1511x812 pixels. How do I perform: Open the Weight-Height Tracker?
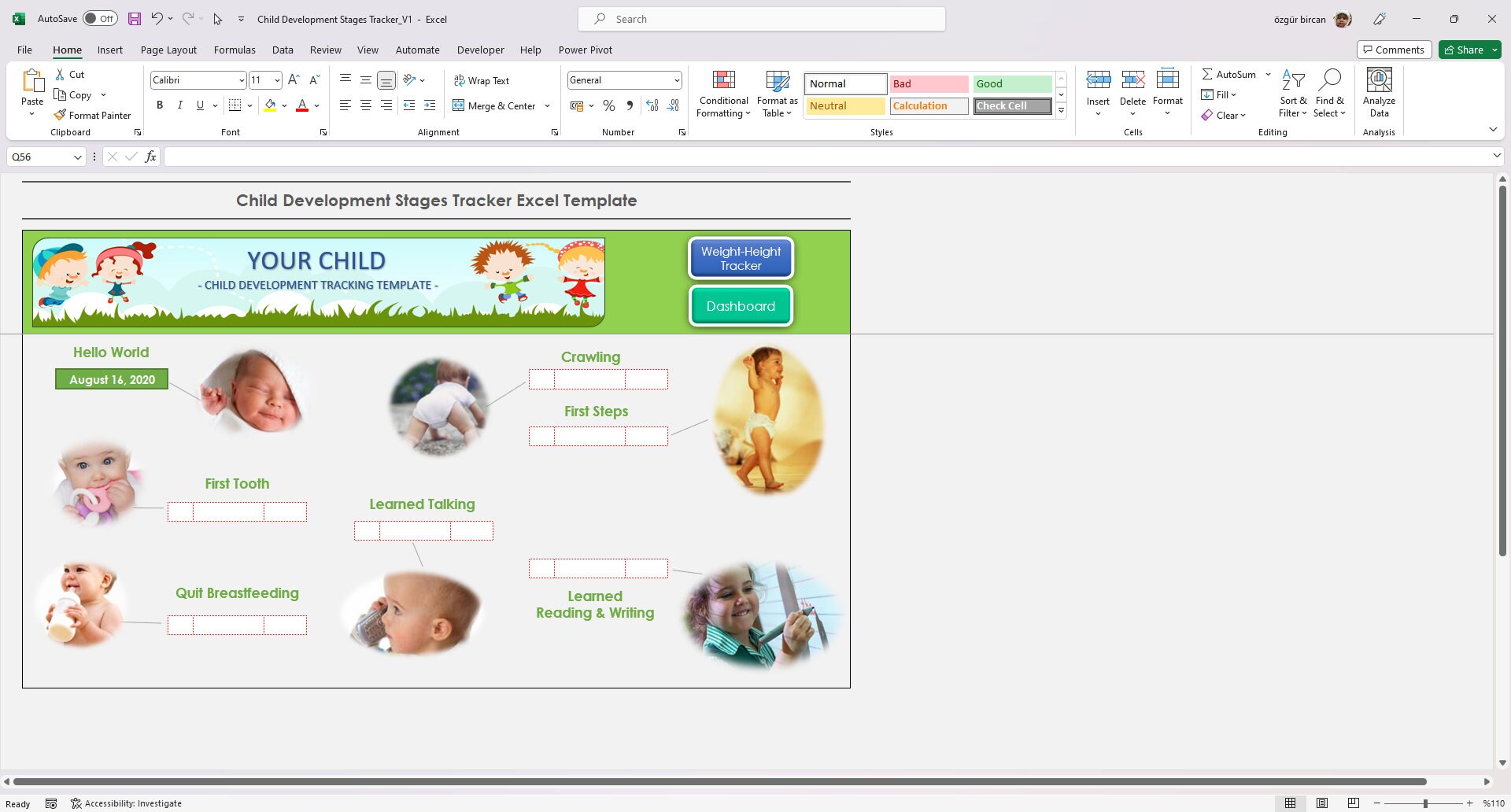[741, 258]
